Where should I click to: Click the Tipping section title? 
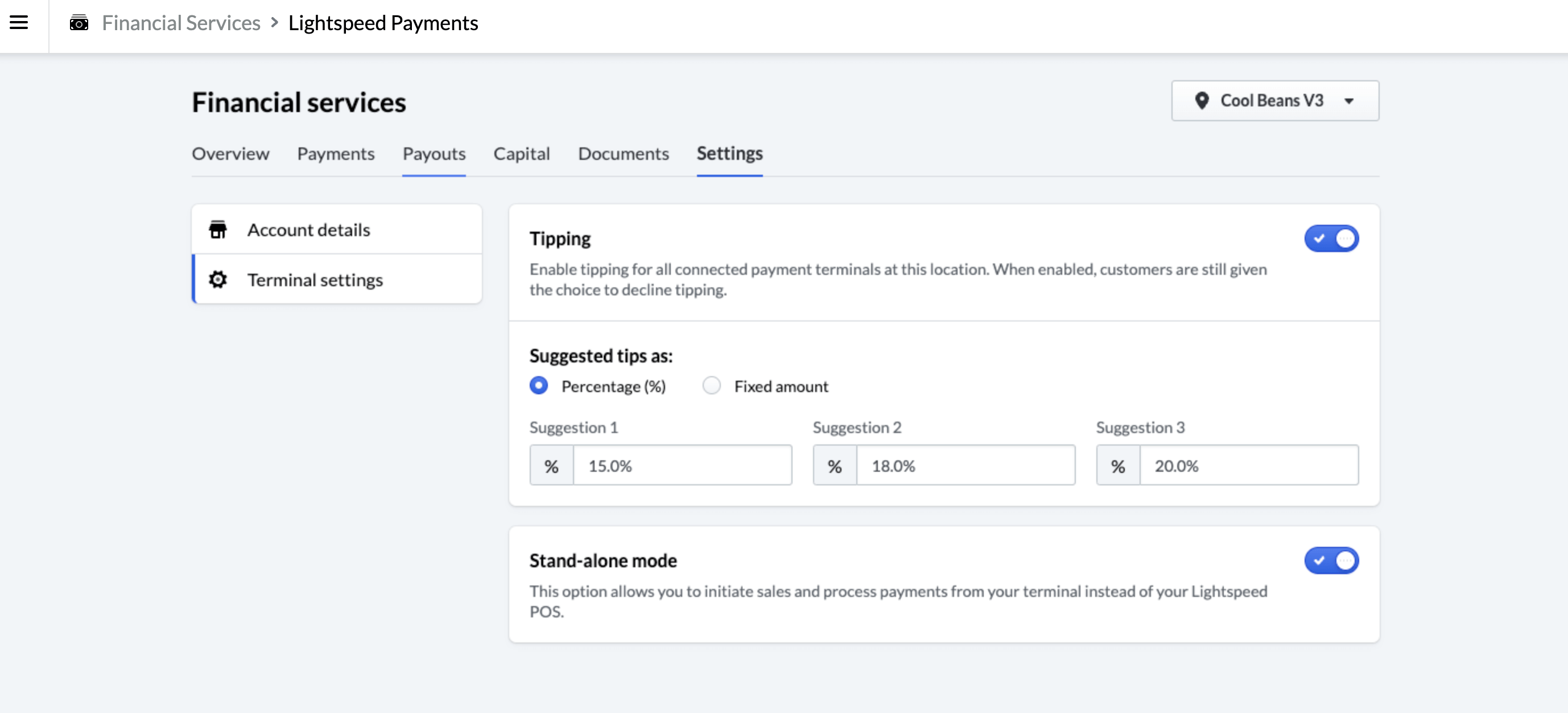(559, 238)
